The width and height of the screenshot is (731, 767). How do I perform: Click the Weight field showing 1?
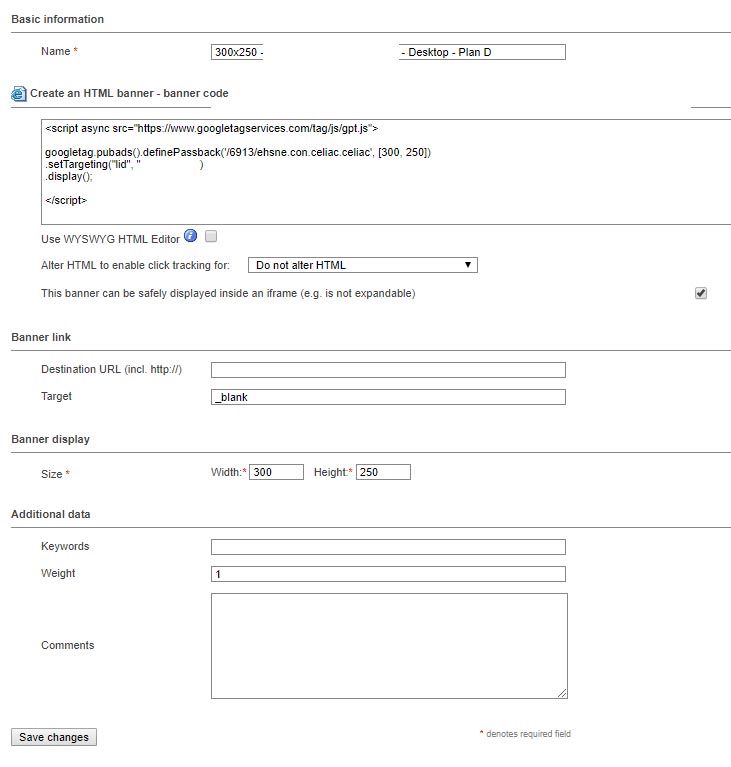tap(388, 574)
